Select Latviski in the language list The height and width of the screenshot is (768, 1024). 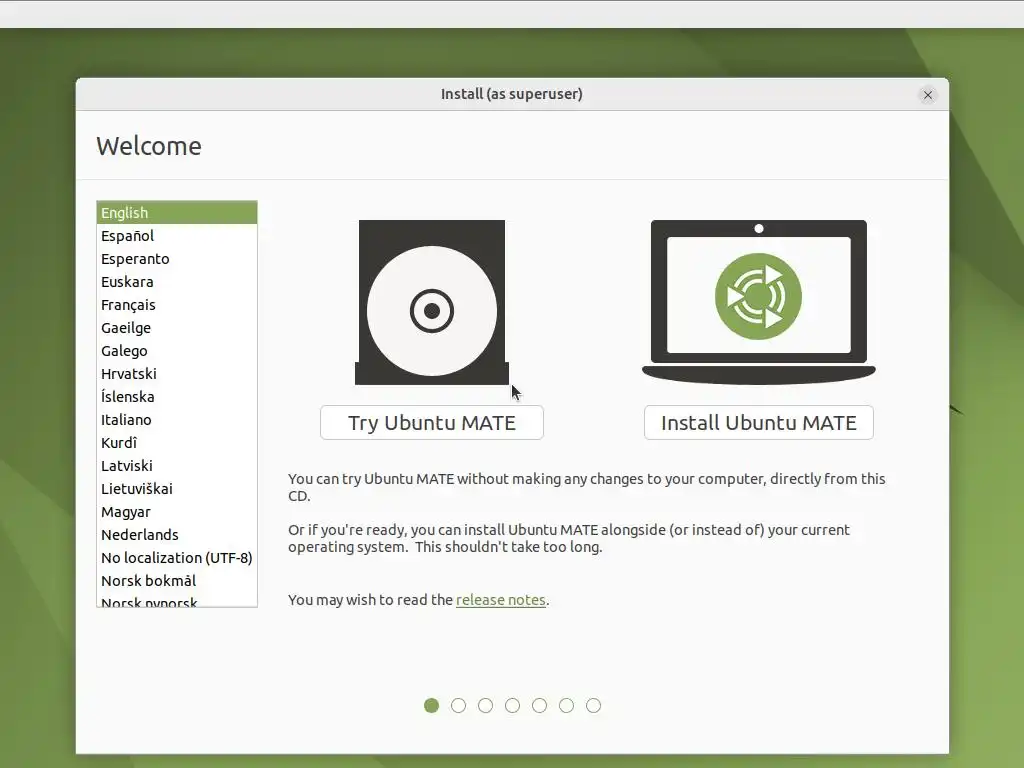(x=177, y=466)
